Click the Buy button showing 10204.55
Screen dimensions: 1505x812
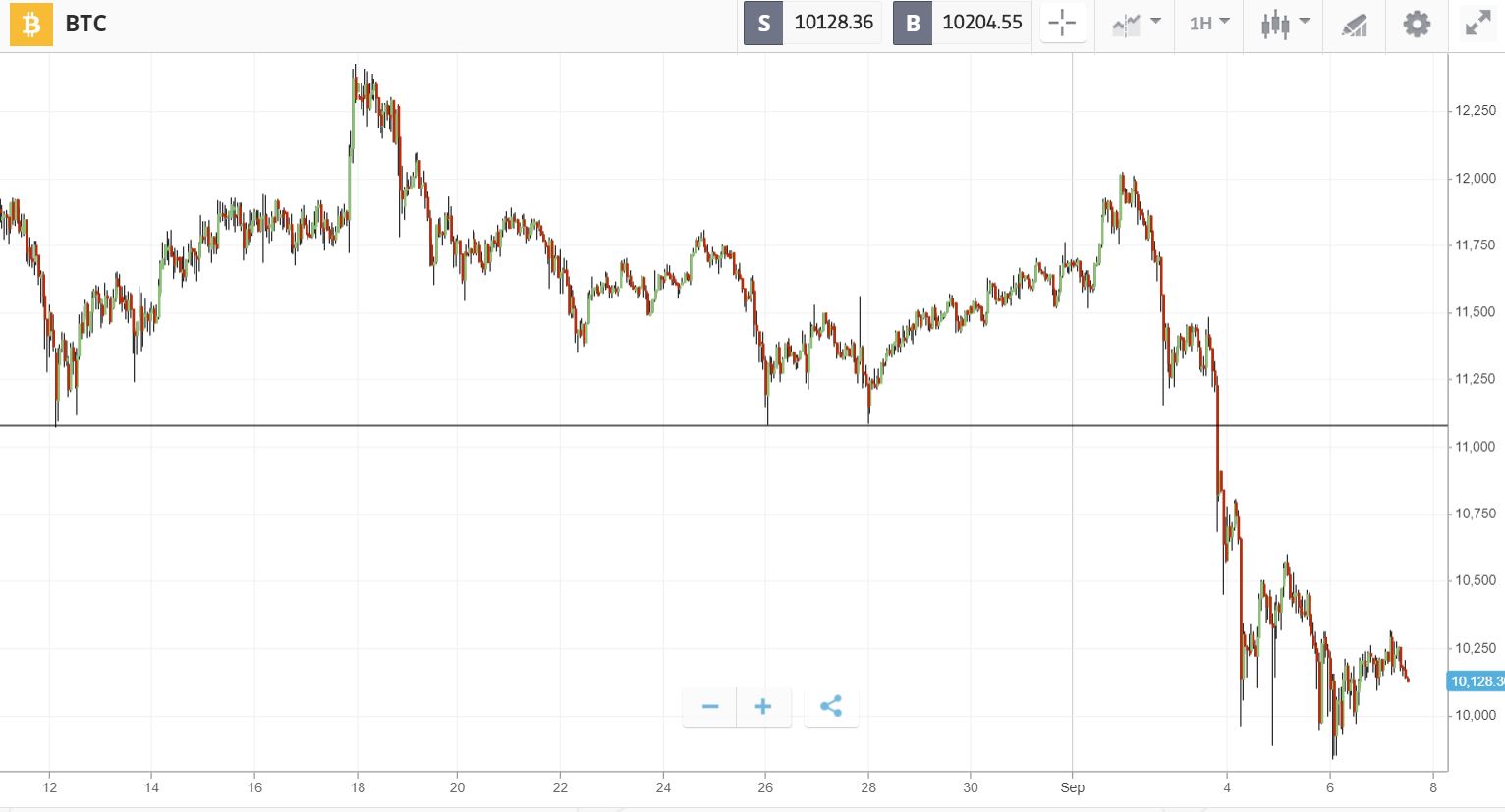point(961,23)
